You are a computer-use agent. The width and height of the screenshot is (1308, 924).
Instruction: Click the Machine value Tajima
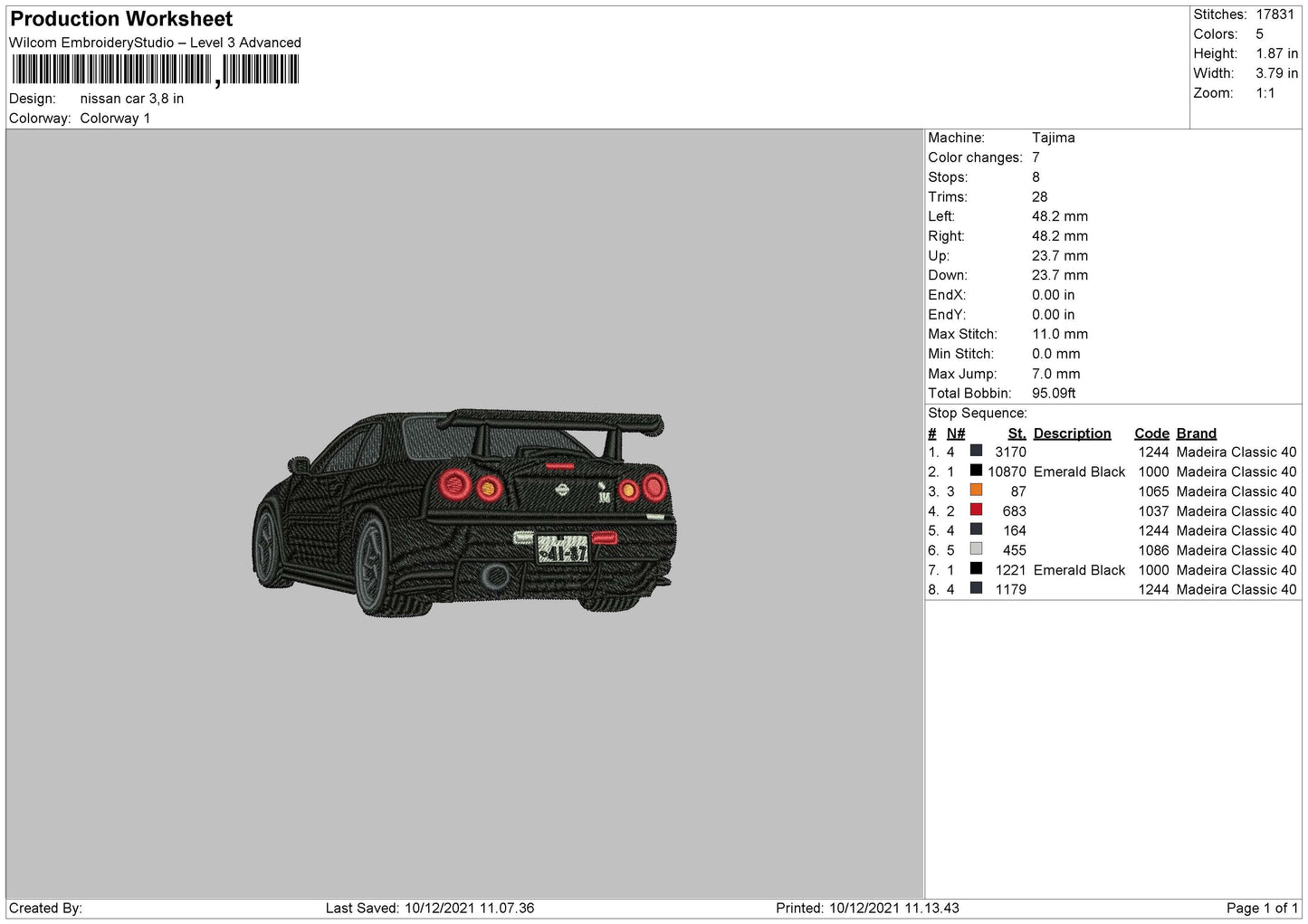tap(1054, 138)
